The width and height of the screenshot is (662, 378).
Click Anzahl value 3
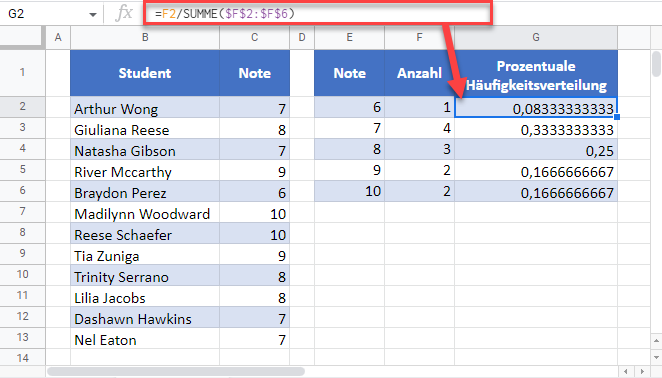coord(419,149)
